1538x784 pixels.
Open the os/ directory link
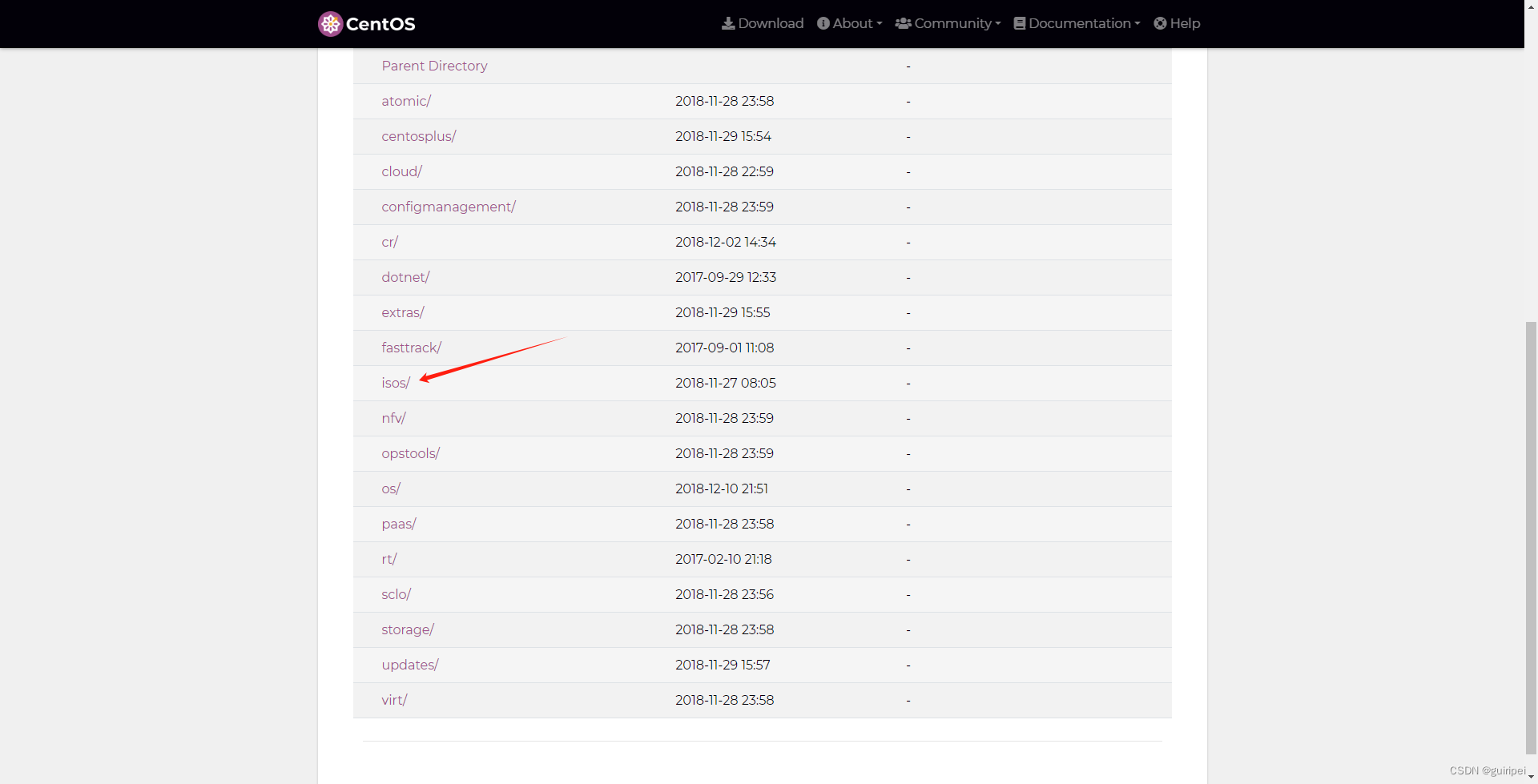coord(391,488)
